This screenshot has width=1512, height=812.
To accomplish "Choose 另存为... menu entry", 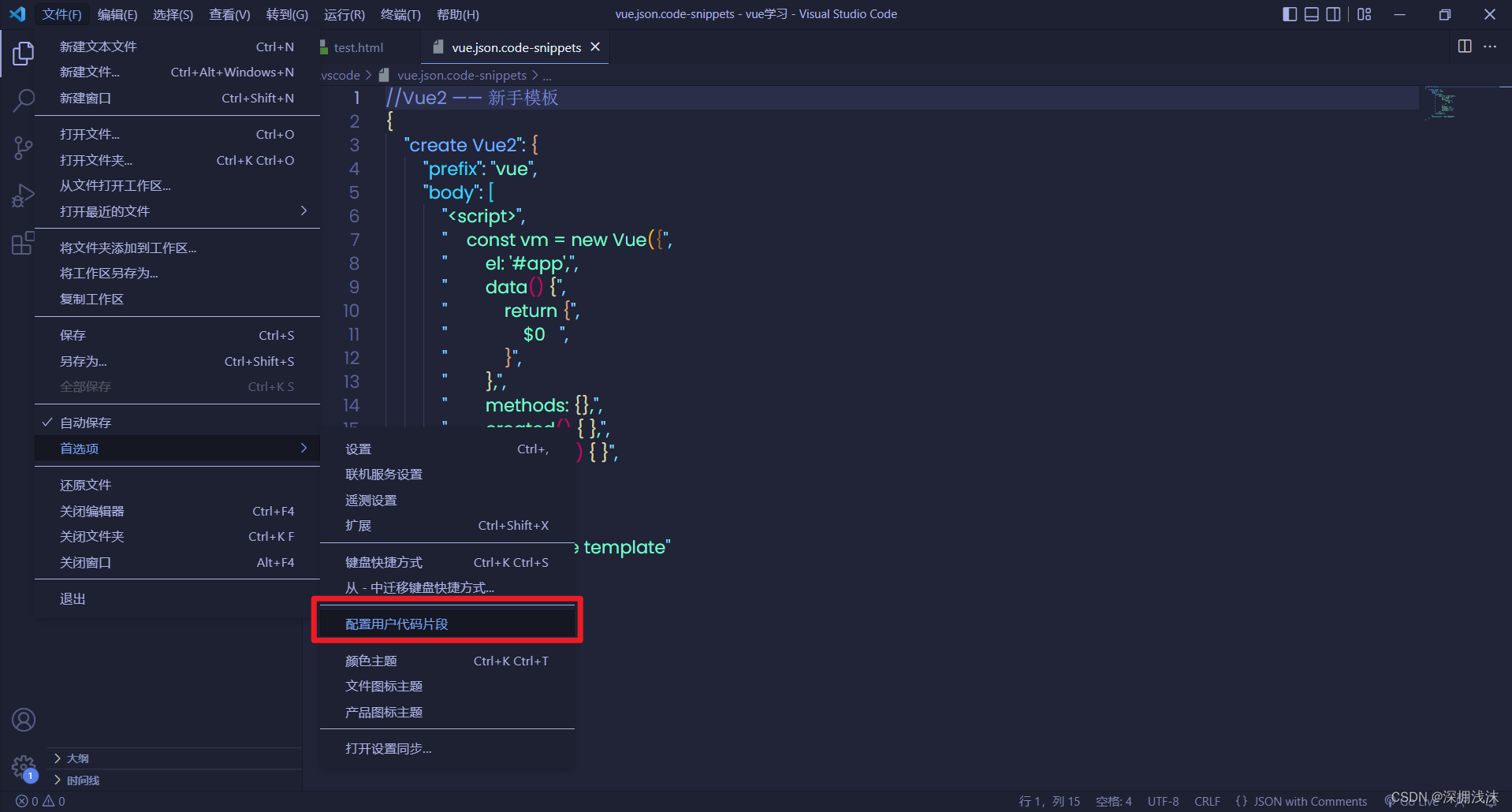I will [x=177, y=361].
